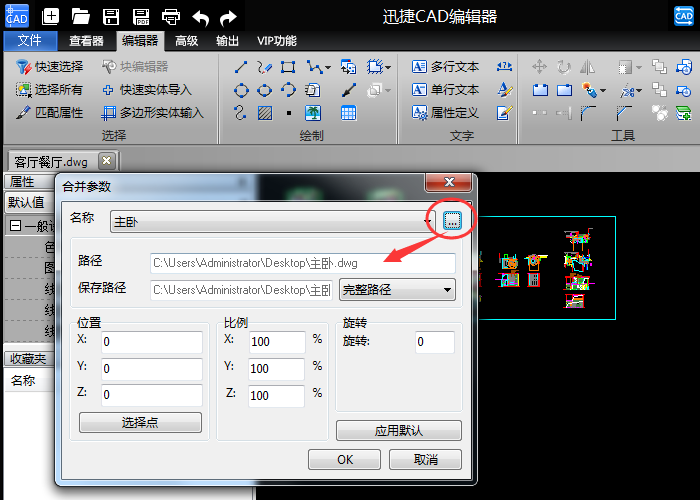The image size is (700, 500).
Task: Switch to the 编辑器 tab
Action: 140,41
